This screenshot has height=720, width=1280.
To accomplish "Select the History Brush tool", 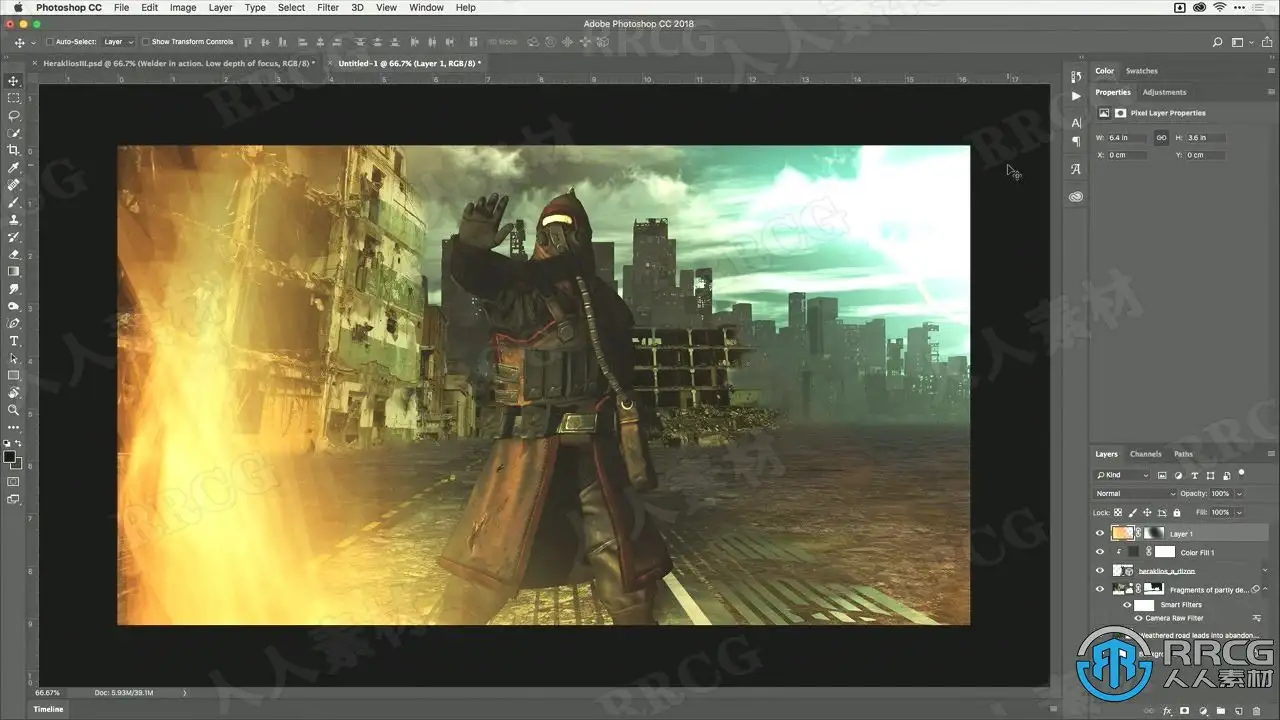I will tap(14, 237).
